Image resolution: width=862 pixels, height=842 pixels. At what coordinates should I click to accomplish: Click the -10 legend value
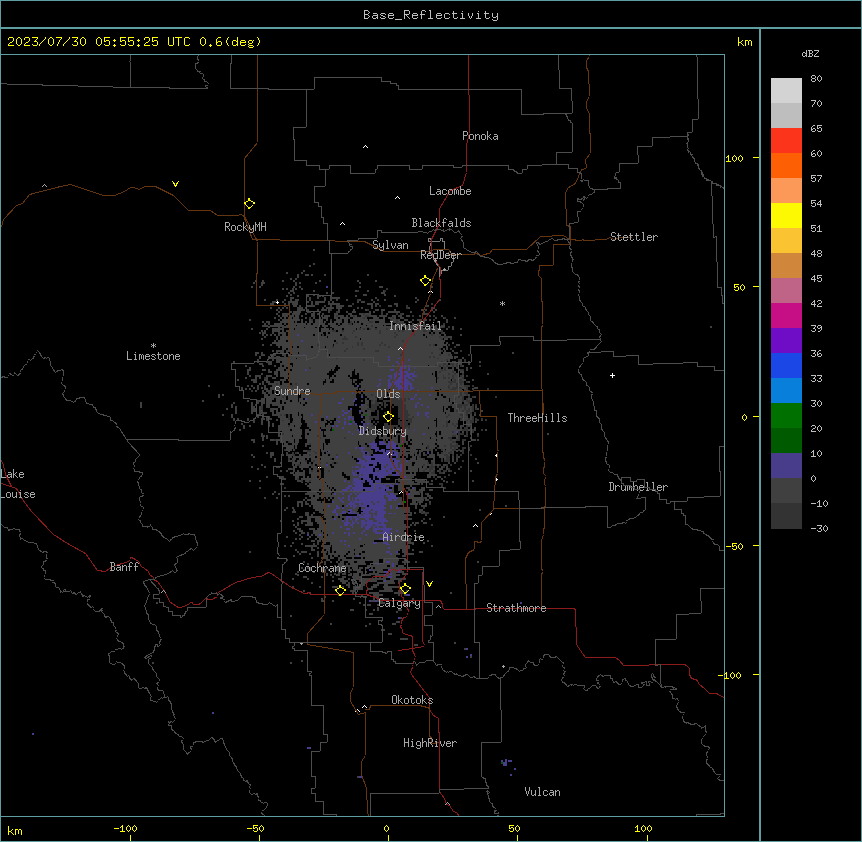pos(819,503)
